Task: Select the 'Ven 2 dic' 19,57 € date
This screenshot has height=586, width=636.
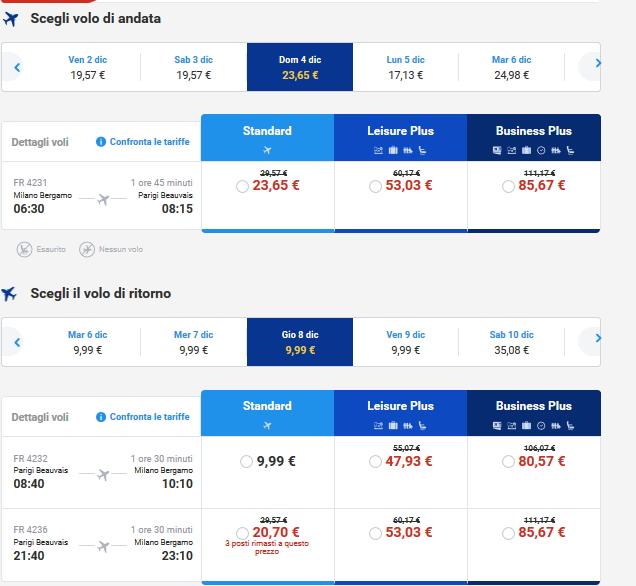Action: 88,67
